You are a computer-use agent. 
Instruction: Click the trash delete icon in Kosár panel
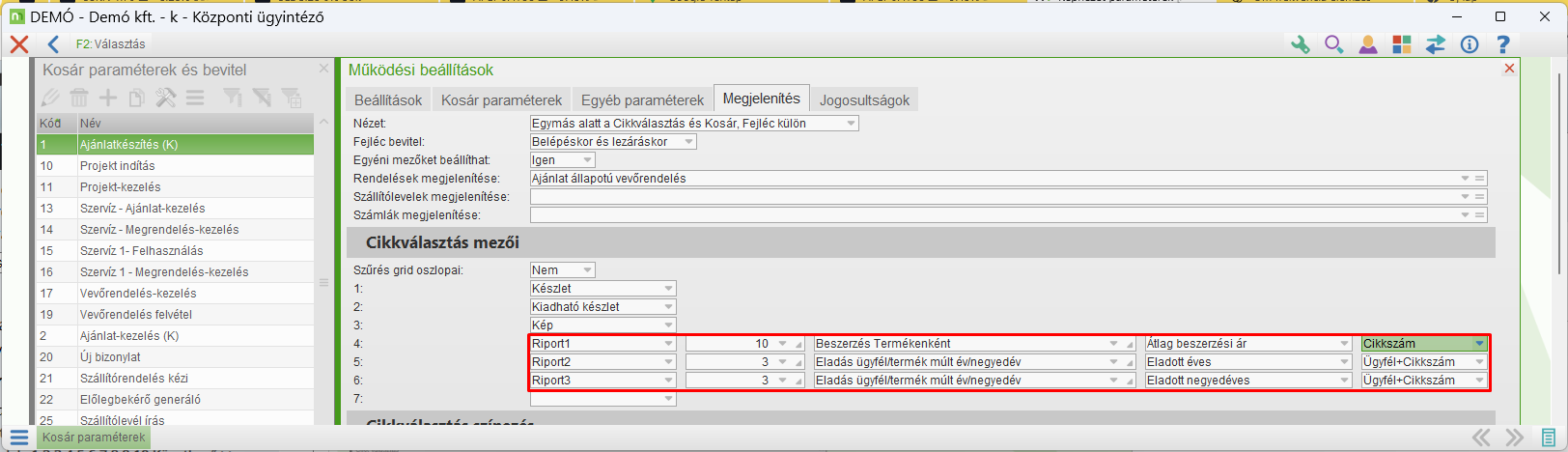79,98
